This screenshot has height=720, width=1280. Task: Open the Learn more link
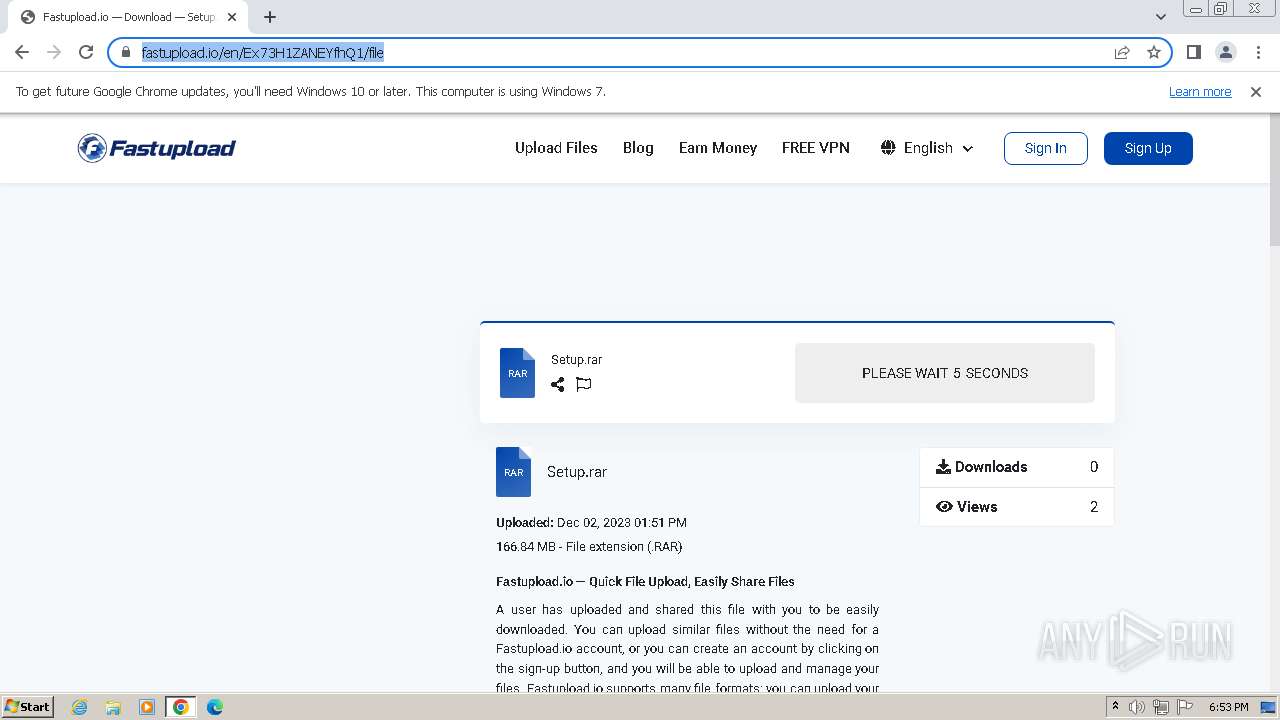tap(1200, 92)
